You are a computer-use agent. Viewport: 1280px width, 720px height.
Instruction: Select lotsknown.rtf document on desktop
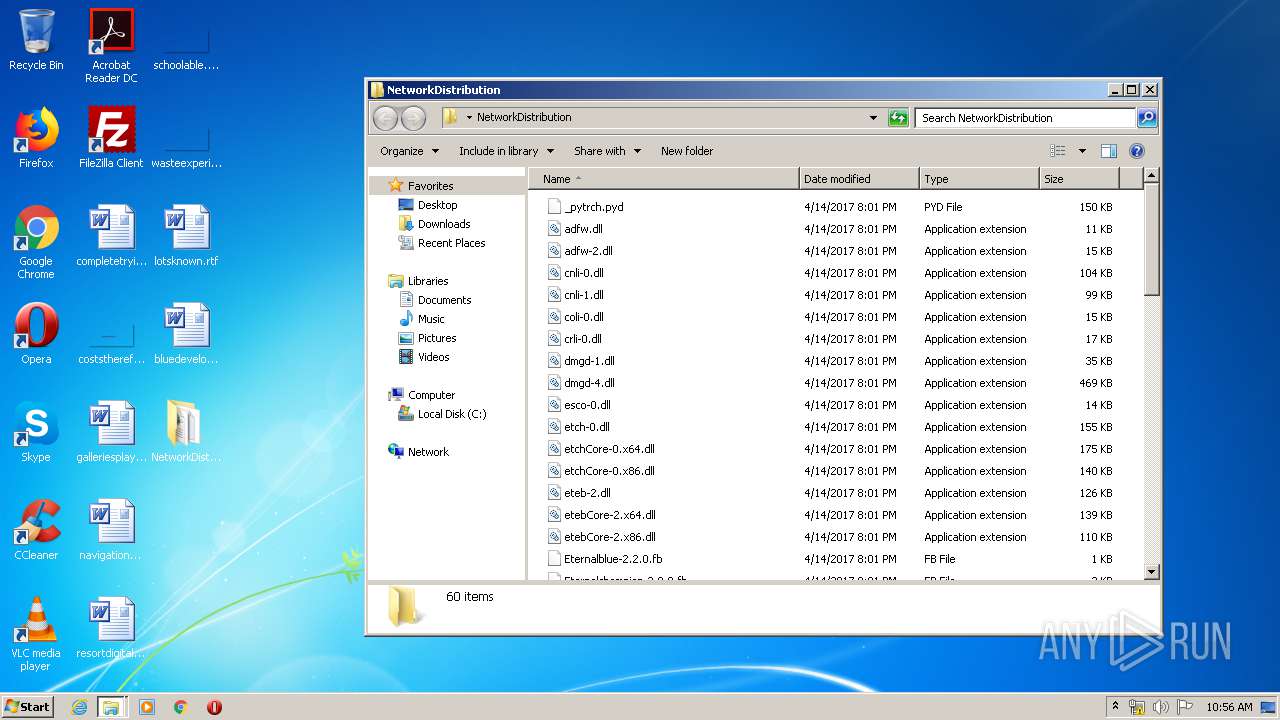tap(186, 236)
